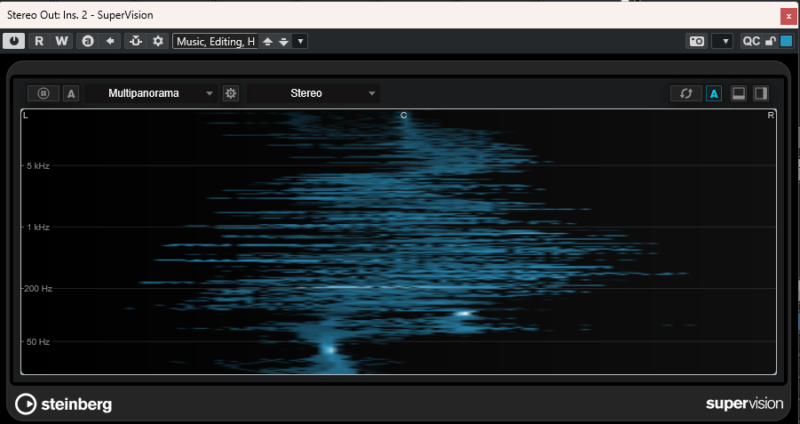Image resolution: width=800 pixels, height=424 pixels.
Task: Open preset management dropdown arrow
Action: 300,41
